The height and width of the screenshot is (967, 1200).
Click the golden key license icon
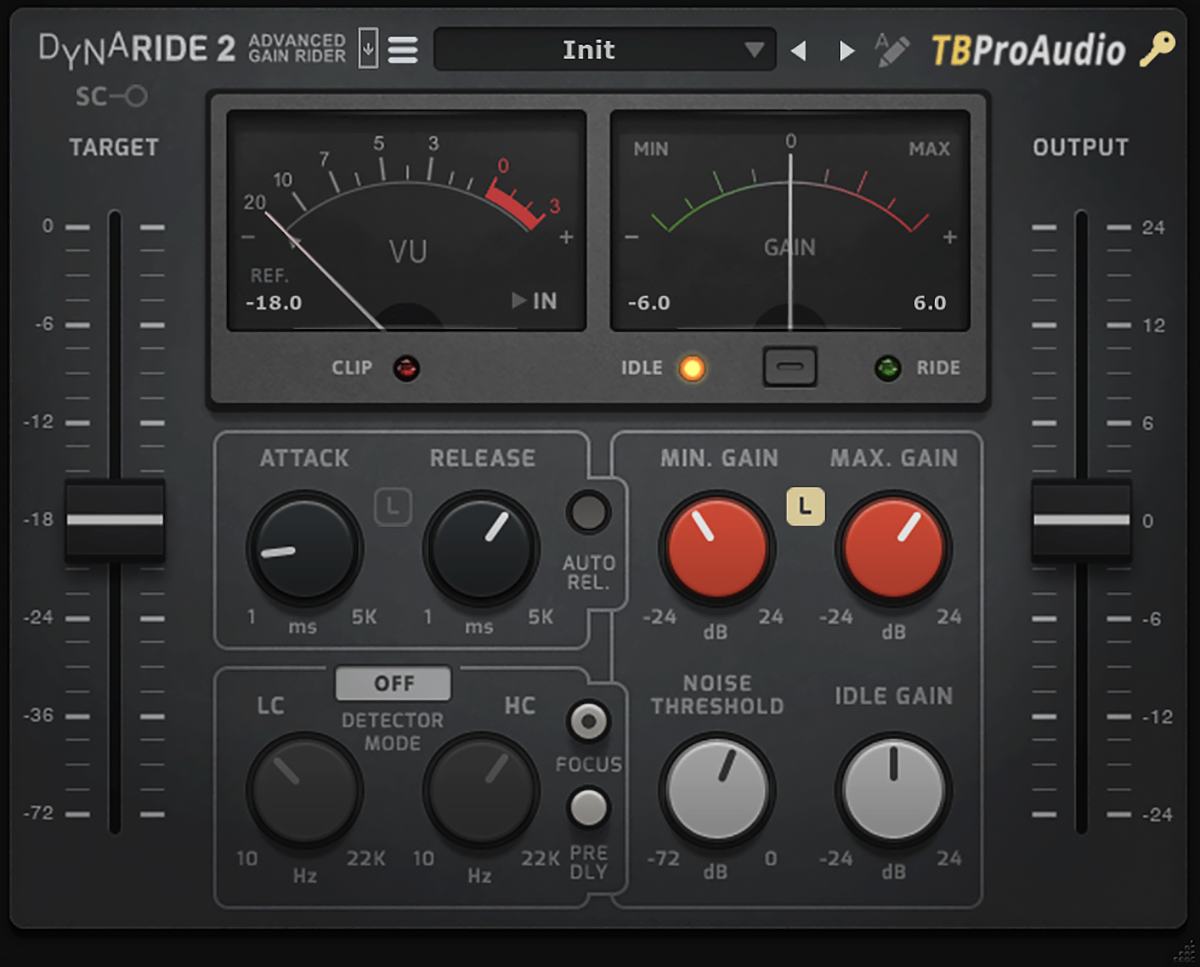pyautogui.click(x=1157, y=49)
